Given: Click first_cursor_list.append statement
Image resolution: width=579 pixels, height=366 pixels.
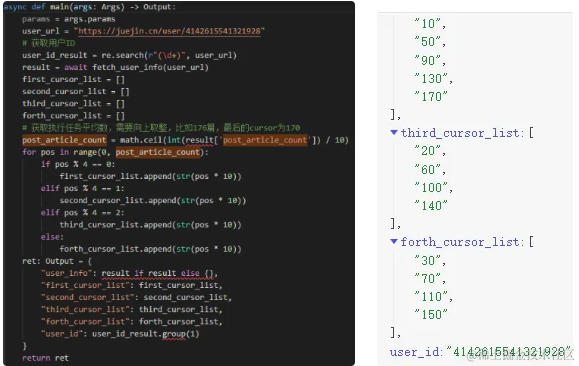Looking at the screenshot, I should pyautogui.click(x=150, y=177).
